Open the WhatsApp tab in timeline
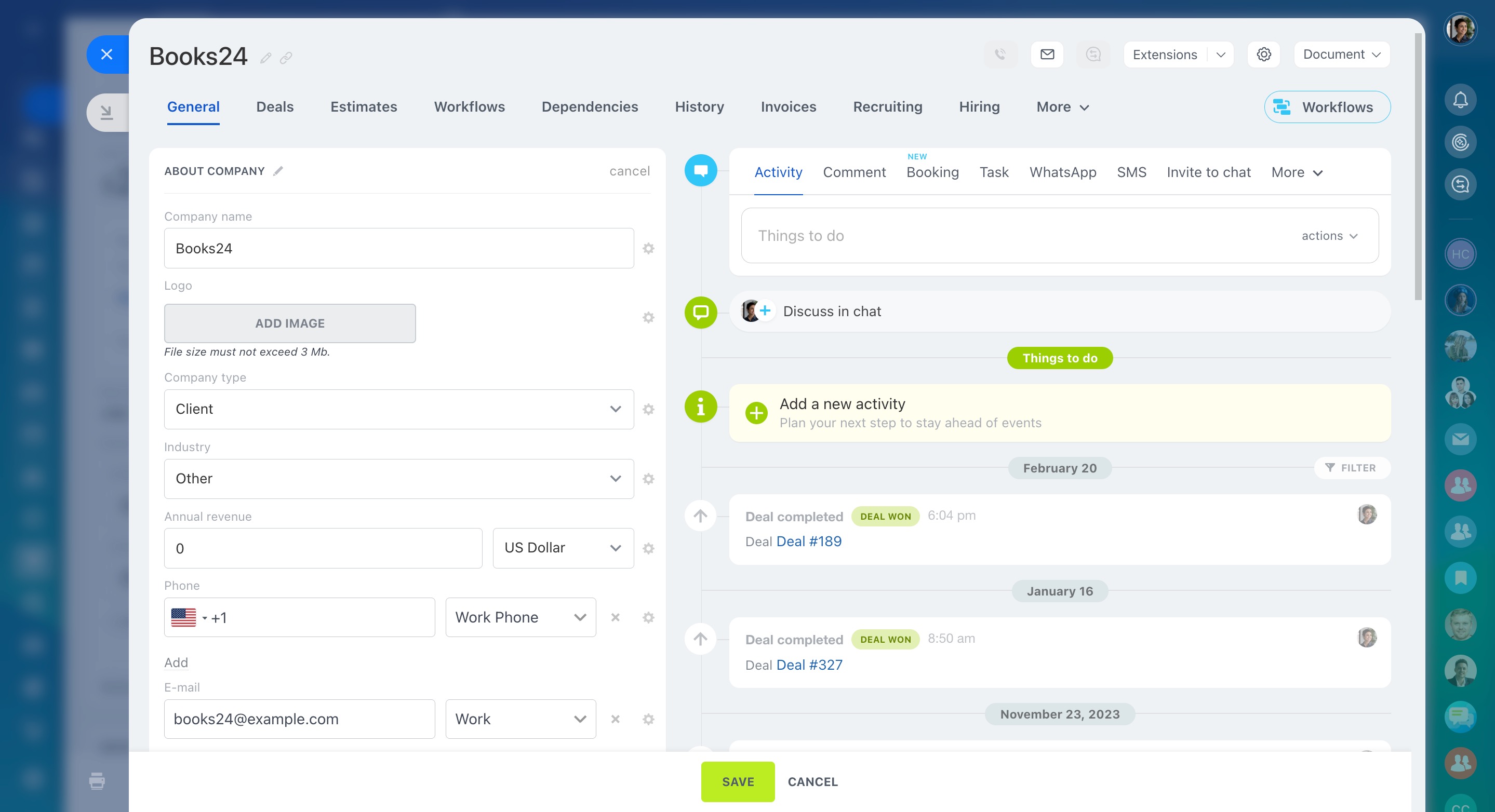1495x812 pixels. tap(1062, 172)
